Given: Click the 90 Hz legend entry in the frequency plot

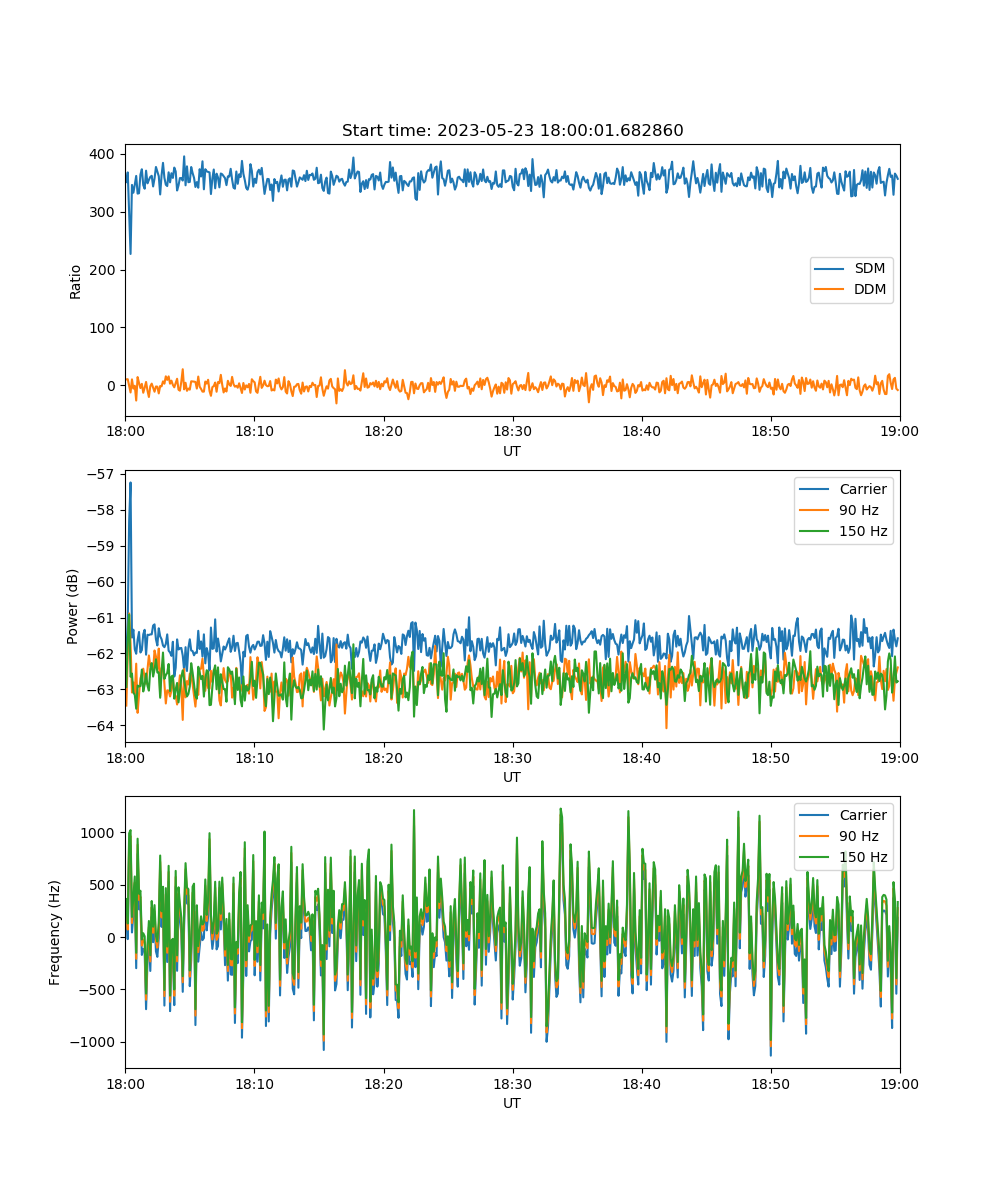Looking at the screenshot, I should tap(844, 836).
